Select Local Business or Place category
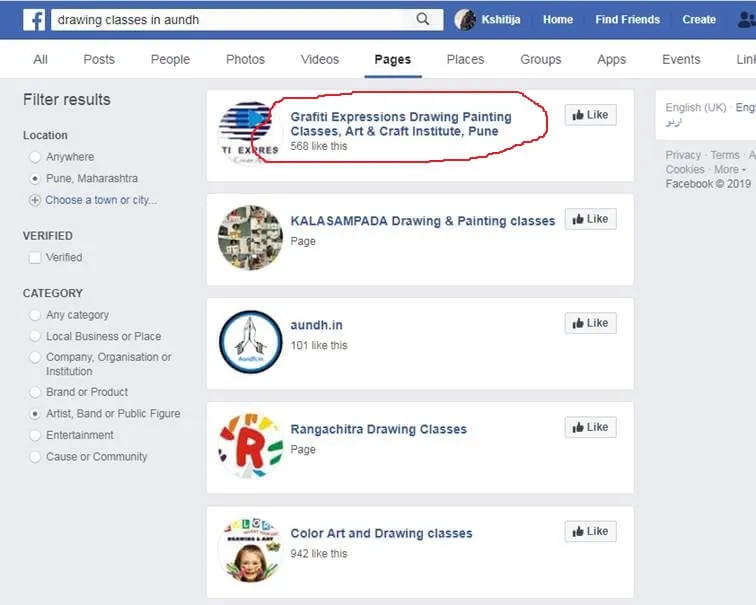The width and height of the screenshot is (756, 605). click(35, 337)
